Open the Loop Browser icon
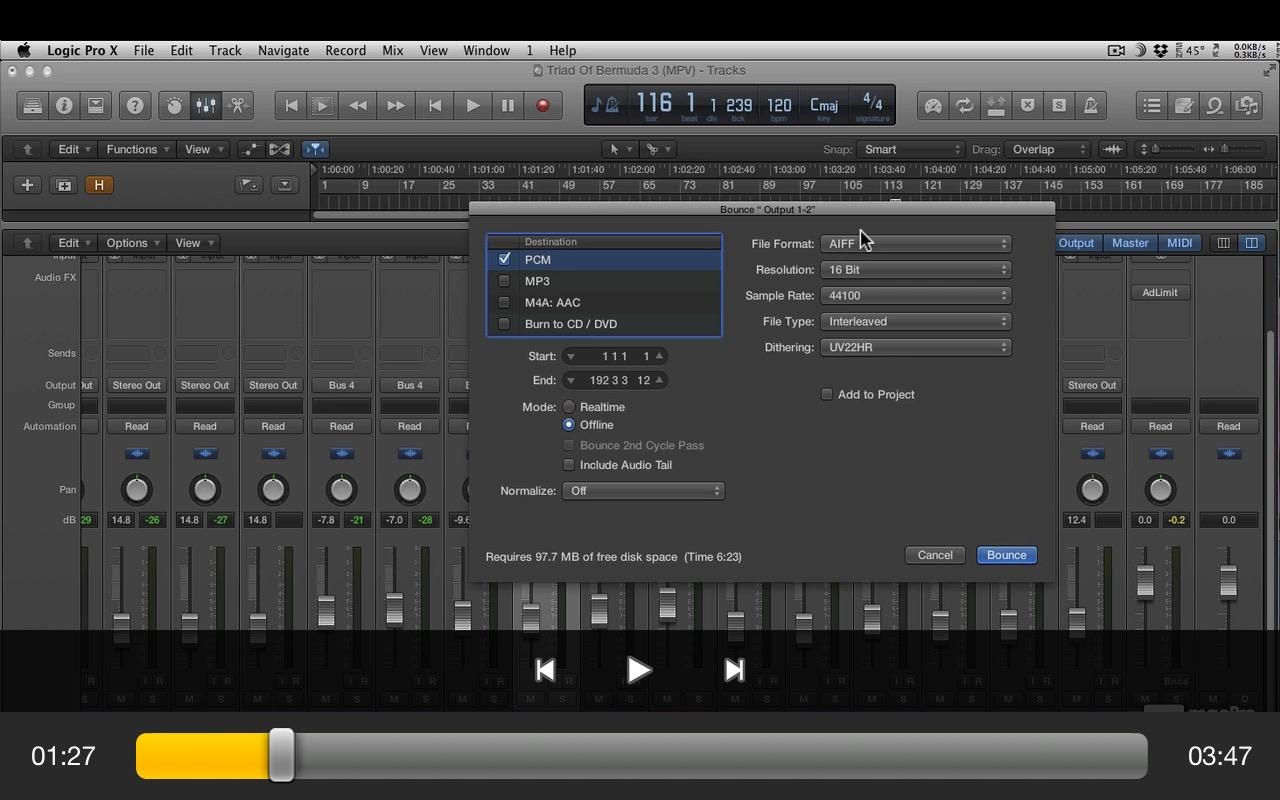The width and height of the screenshot is (1280, 800). tap(1215, 105)
